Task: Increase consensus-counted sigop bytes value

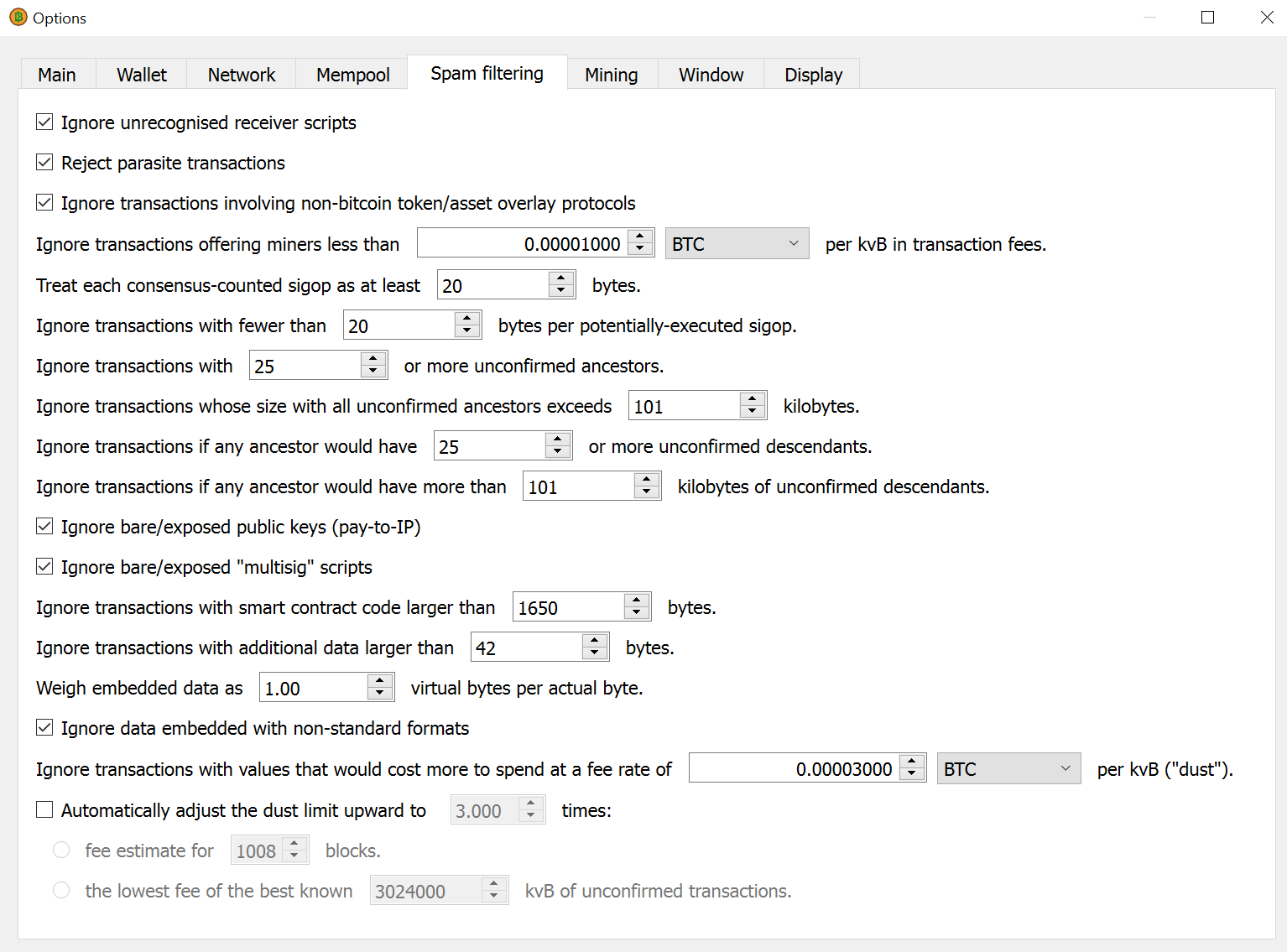Action: pos(561,278)
